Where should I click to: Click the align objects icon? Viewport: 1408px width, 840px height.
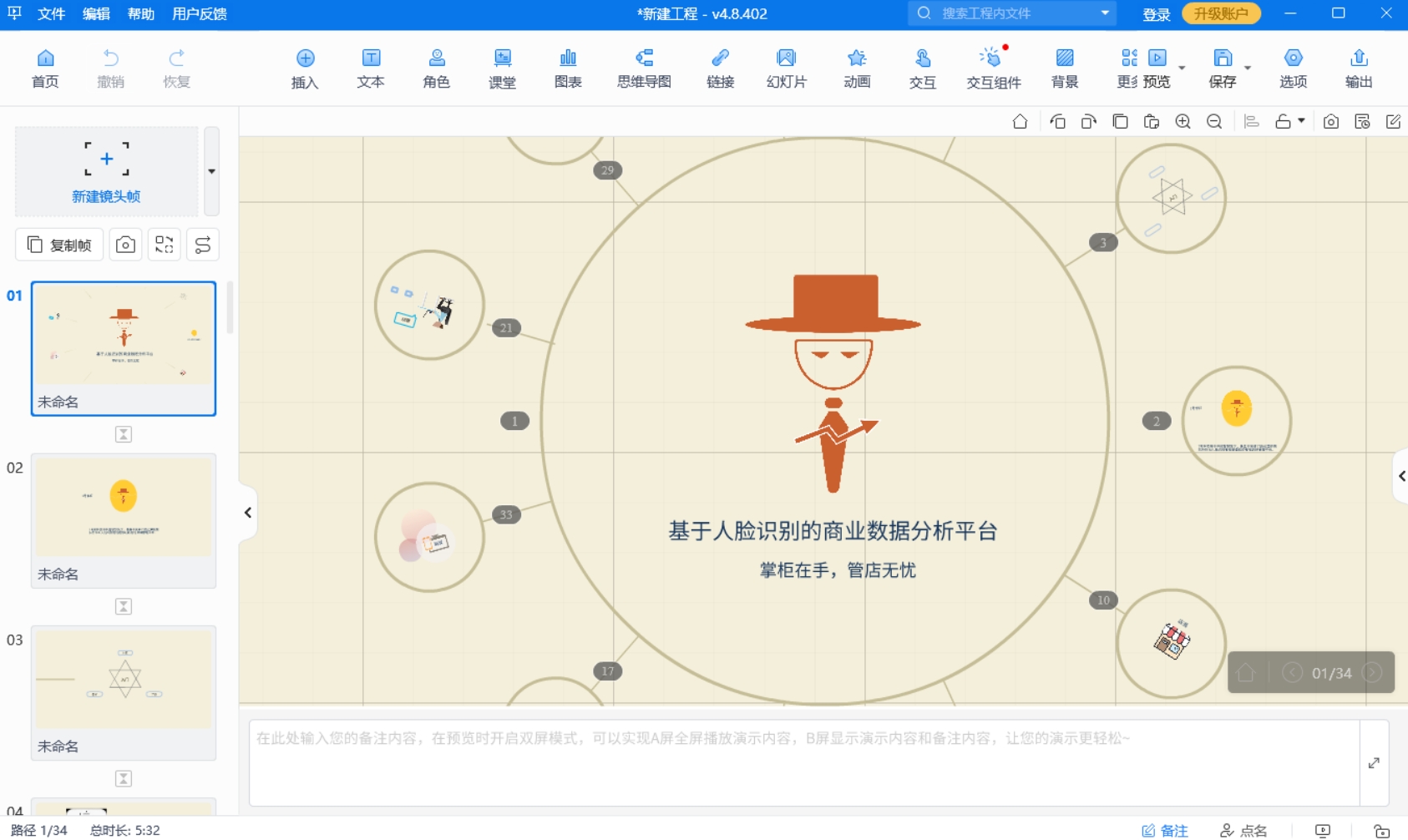coord(1251,122)
